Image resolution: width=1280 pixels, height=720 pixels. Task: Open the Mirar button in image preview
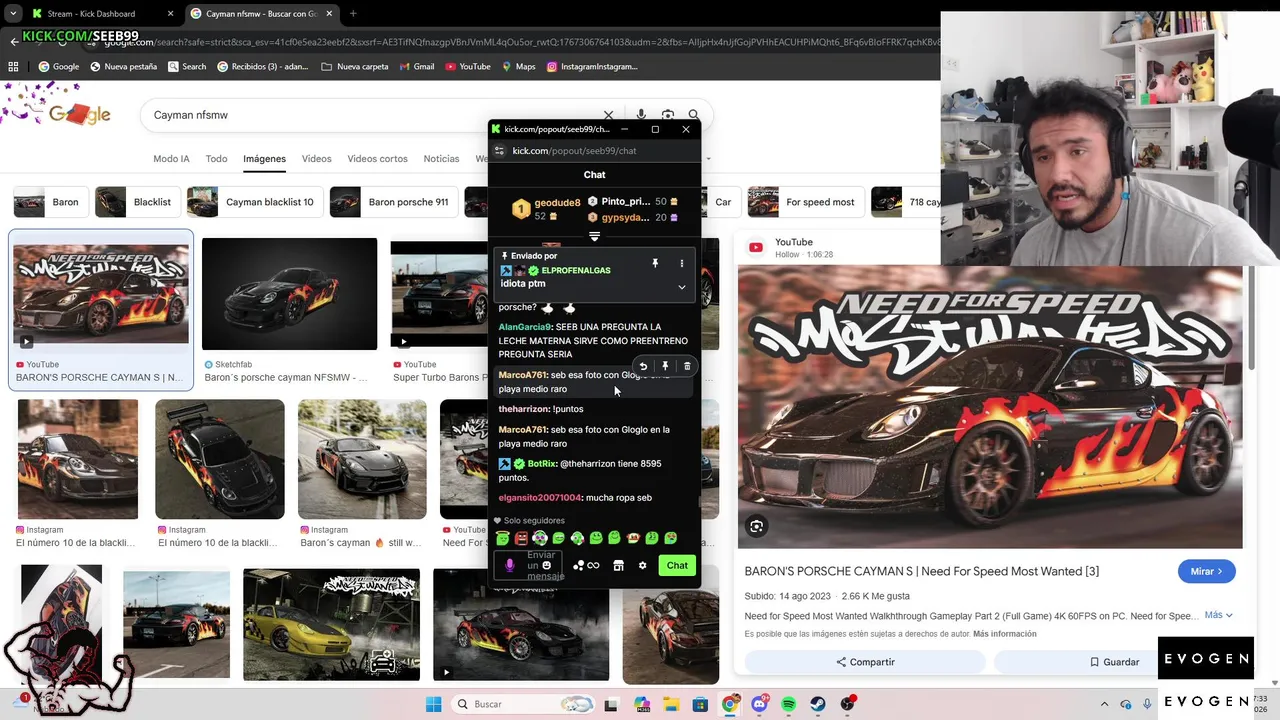(1207, 571)
